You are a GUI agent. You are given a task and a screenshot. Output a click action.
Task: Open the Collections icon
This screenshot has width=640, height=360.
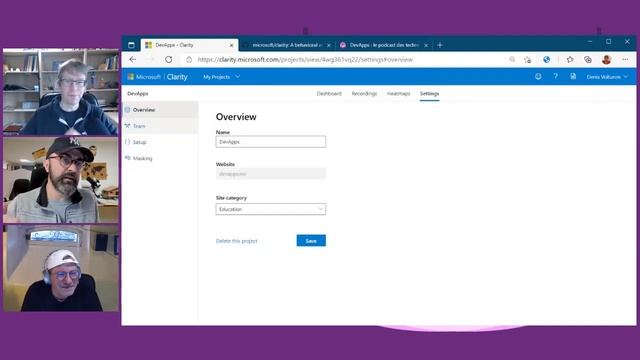[588, 60]
